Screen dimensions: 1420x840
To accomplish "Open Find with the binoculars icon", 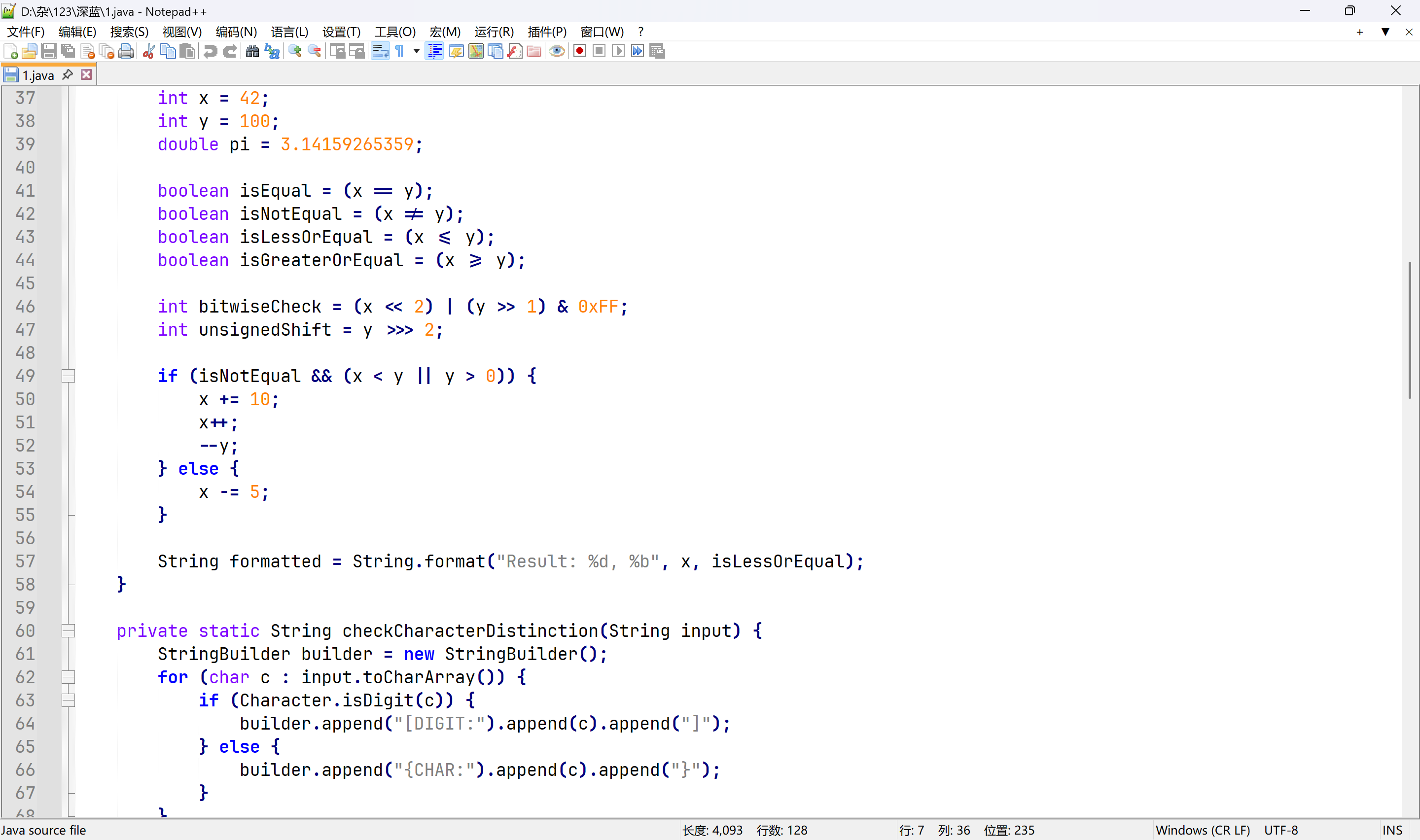I will click(x=252, y=51).
